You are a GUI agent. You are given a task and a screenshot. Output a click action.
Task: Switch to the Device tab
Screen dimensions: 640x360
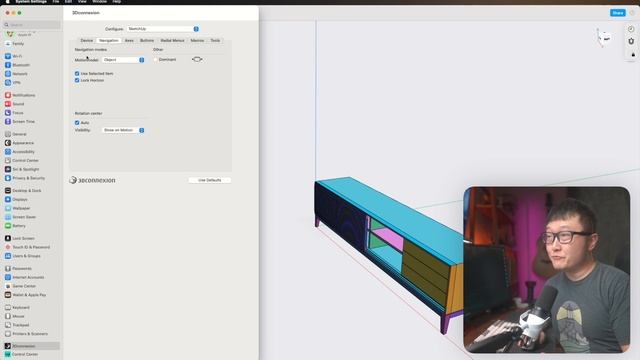[x=87, y=40]
